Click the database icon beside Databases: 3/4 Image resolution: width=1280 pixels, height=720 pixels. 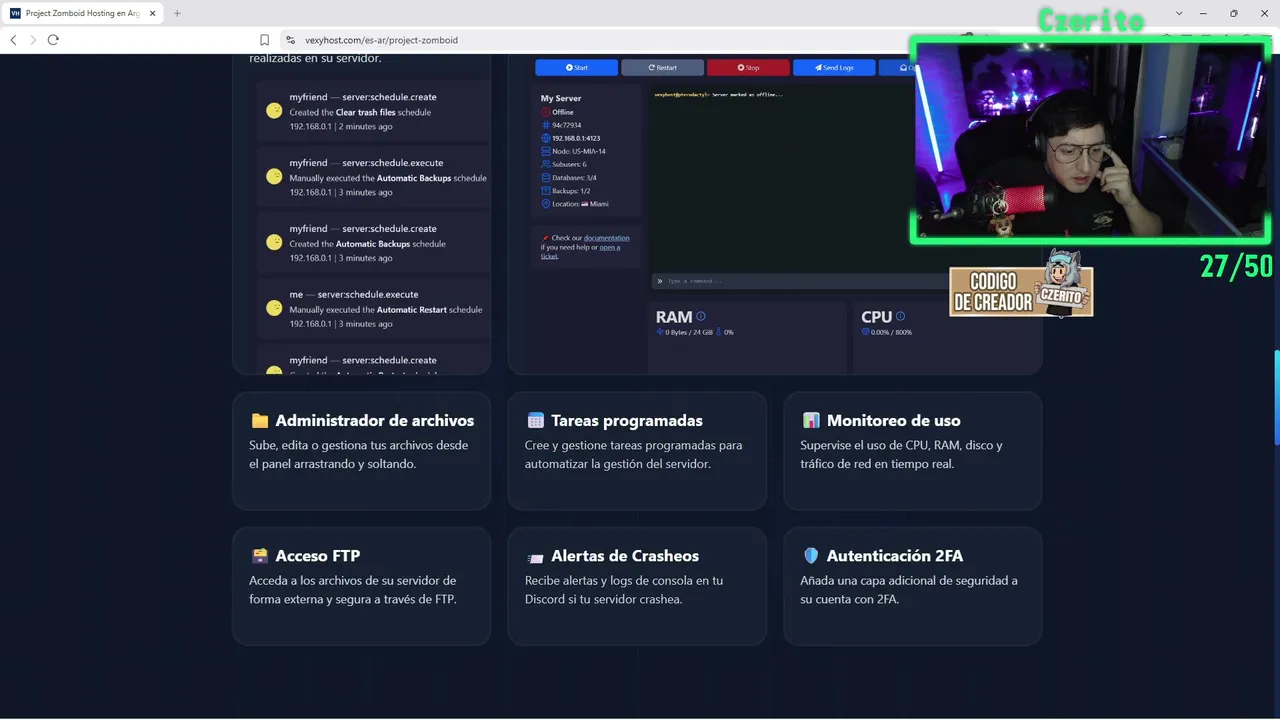coord(545,177)
